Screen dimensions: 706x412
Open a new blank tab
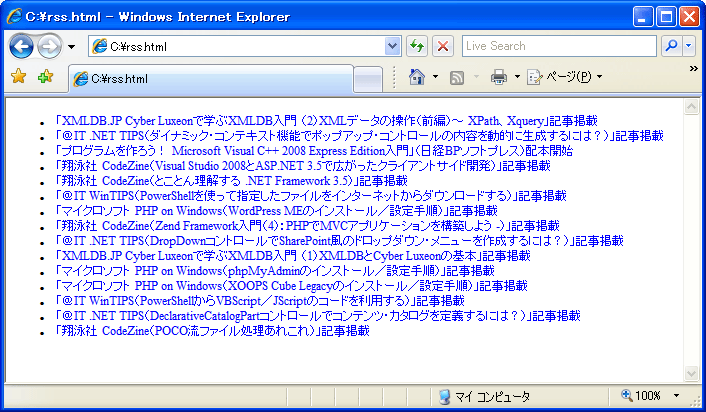tap(368, 79)
